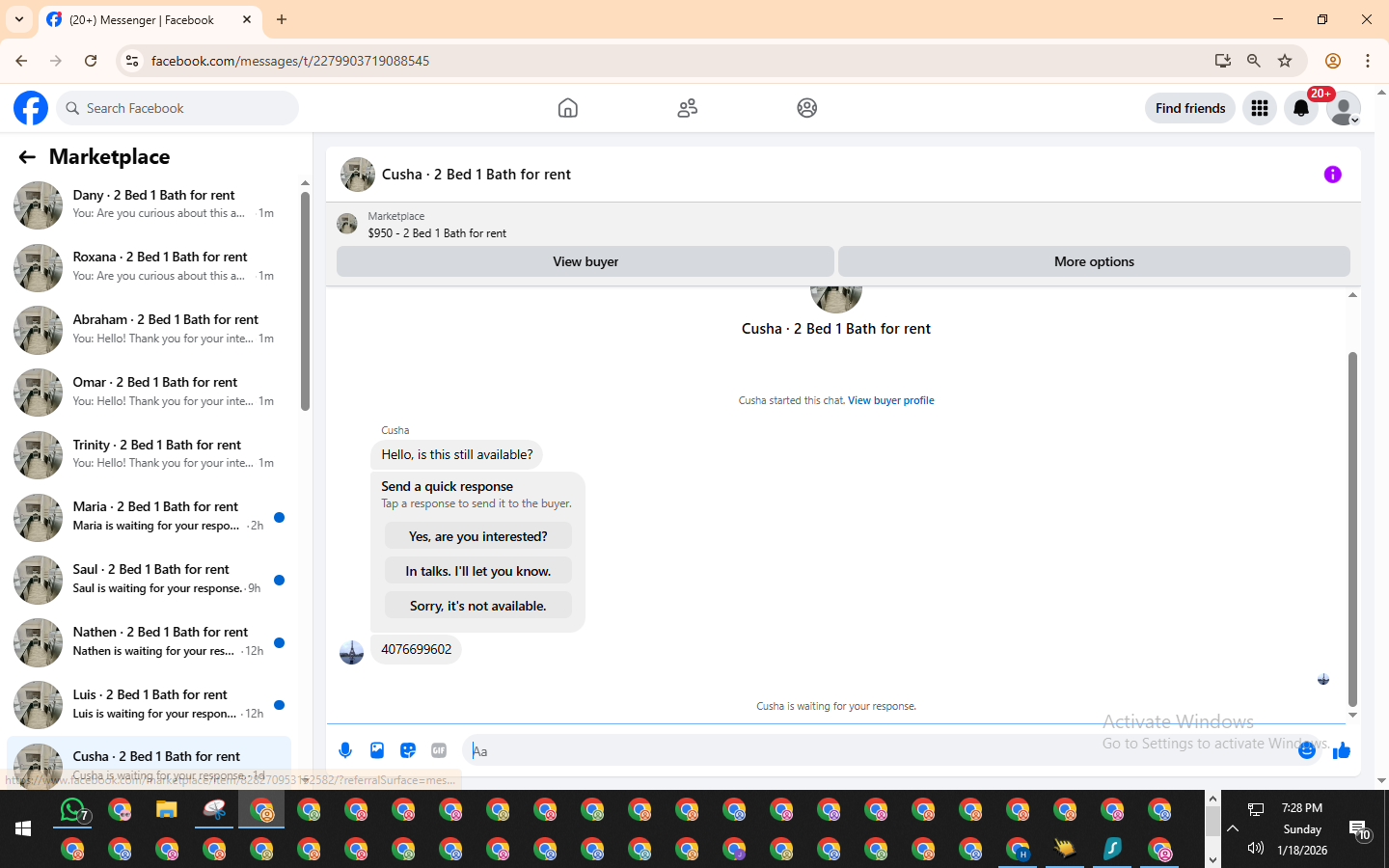Close the Messenger Facebook tab

(247, 19)
